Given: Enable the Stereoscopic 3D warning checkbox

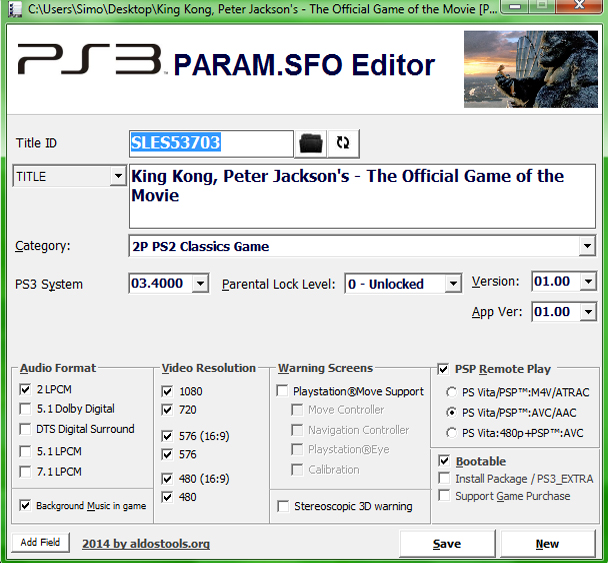Looking at the screenshot, I should [284, 506].
